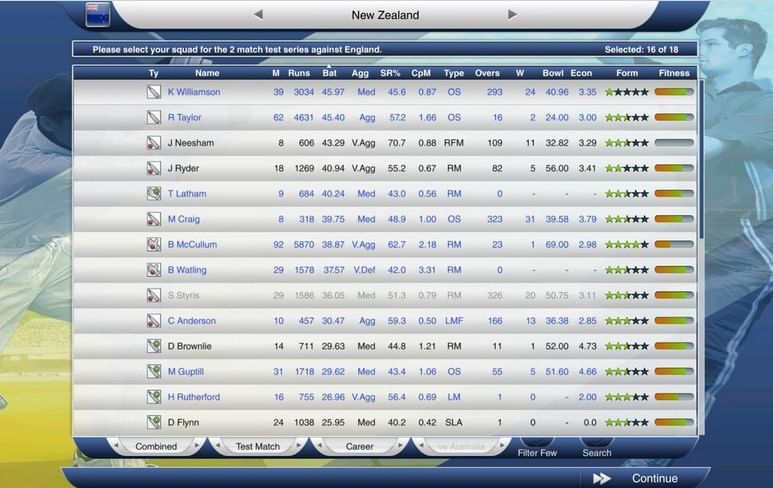The width and height of the screenshot is (773, 488).
Task: Click the double-arrow icon beside Continue
Action: click(602, 478)
